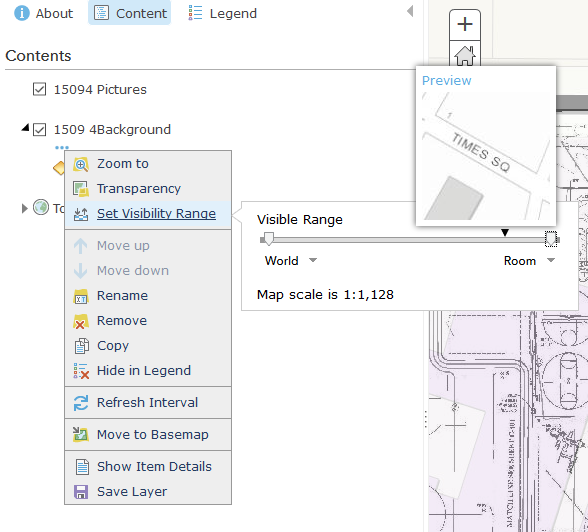Choose Transparency menu entry

tap(148, 188)
